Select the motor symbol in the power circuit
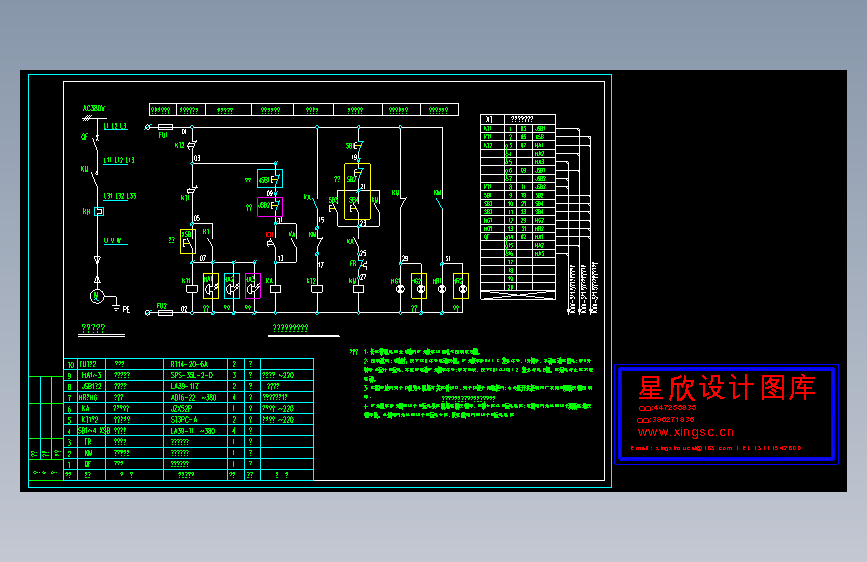 pos(97,297)
